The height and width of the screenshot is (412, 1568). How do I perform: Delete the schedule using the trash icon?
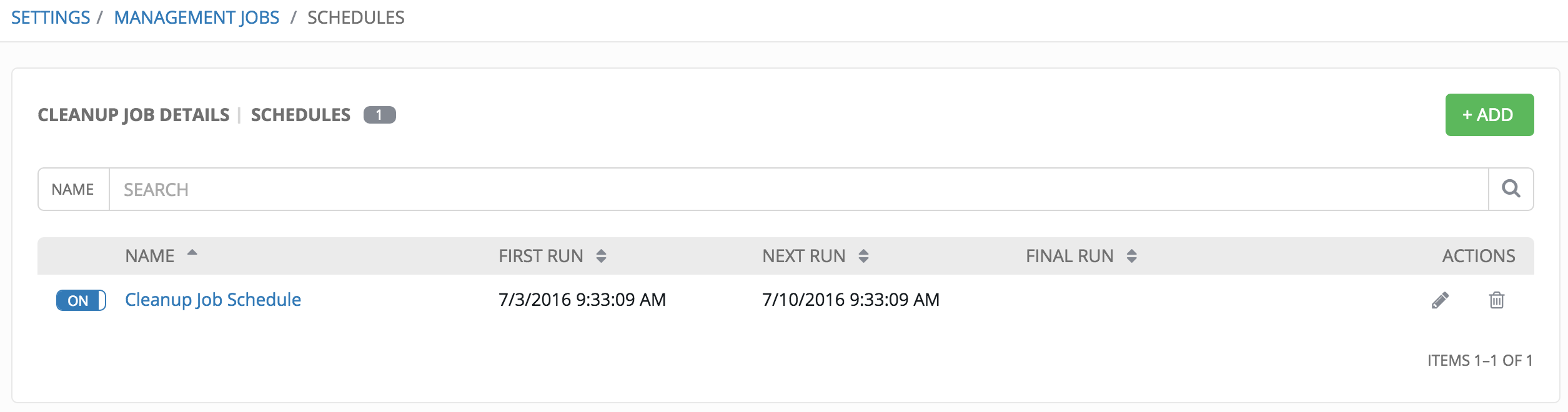click(1497, 300)
